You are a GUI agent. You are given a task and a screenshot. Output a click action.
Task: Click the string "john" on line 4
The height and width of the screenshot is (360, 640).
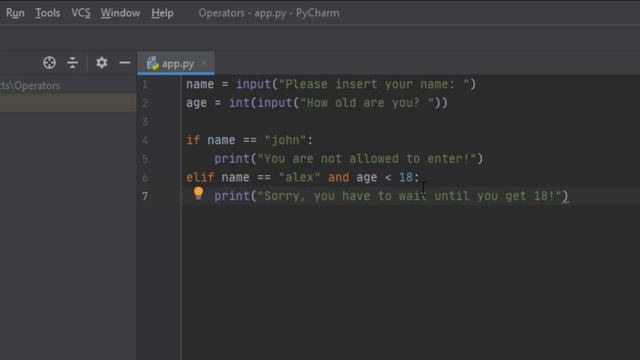coord(285,140)
